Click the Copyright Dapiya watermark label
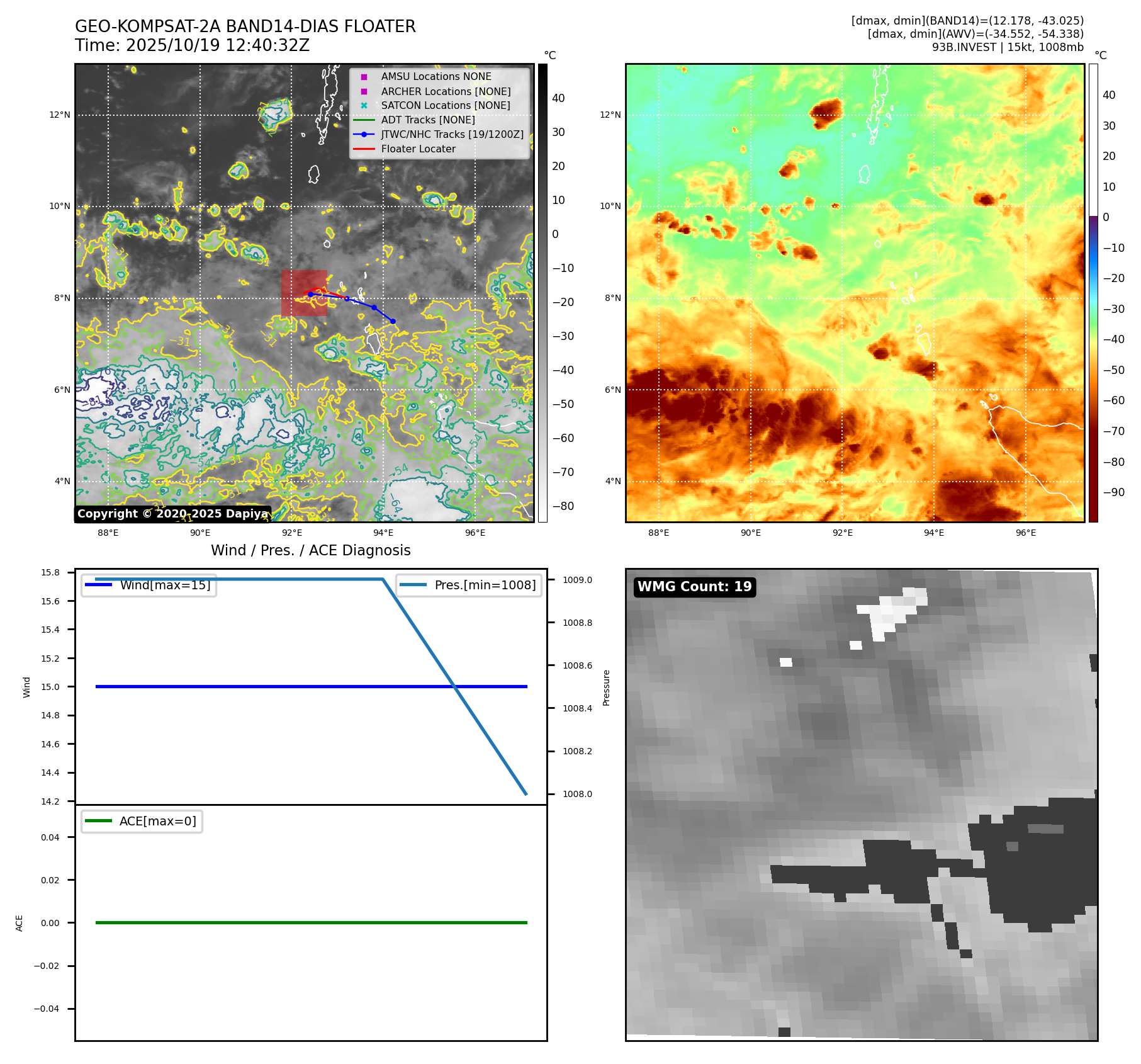The height and width of the screenshot is (1064, 1141). tap(172, 514)
